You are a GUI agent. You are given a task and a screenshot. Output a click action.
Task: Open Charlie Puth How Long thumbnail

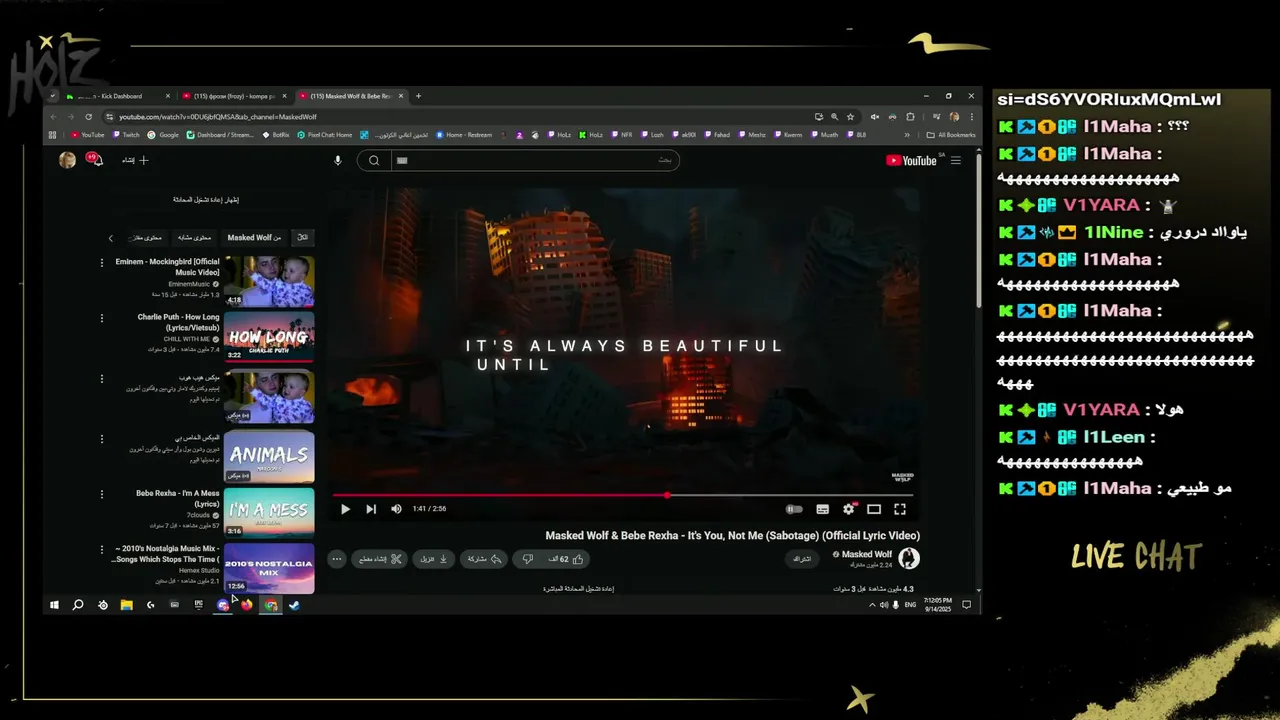point(269,337)
